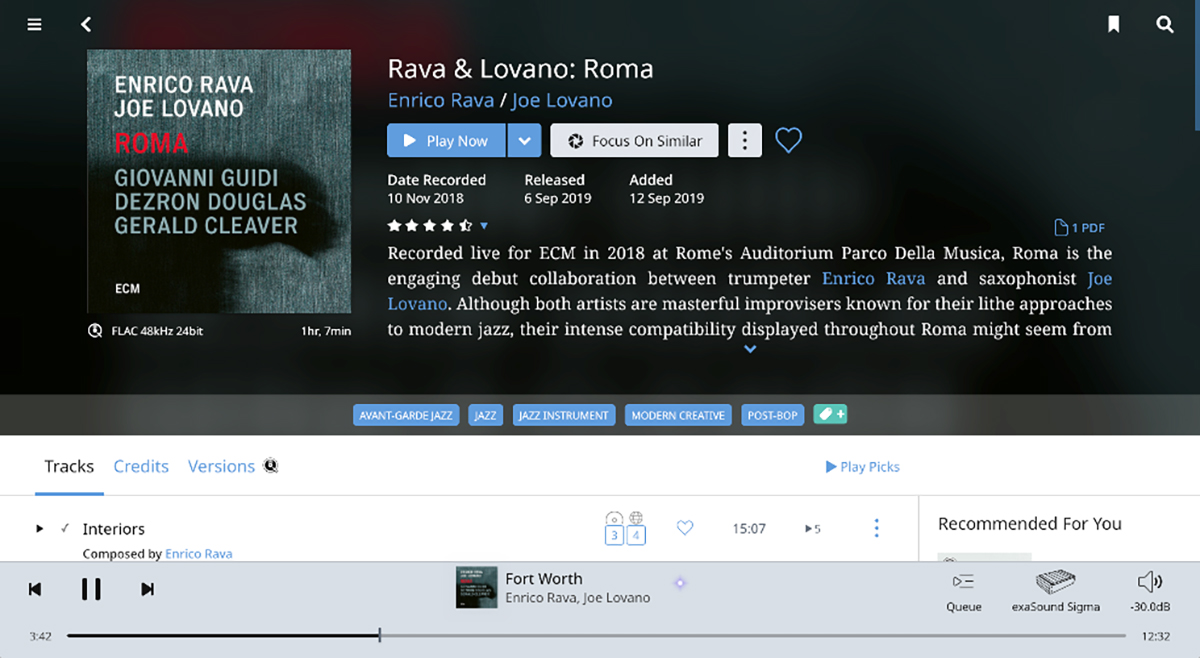The width and height of the screenshot is (1200, 658).
Task: Toggle the checkmark on Interiors track
Action: point(65,528)
